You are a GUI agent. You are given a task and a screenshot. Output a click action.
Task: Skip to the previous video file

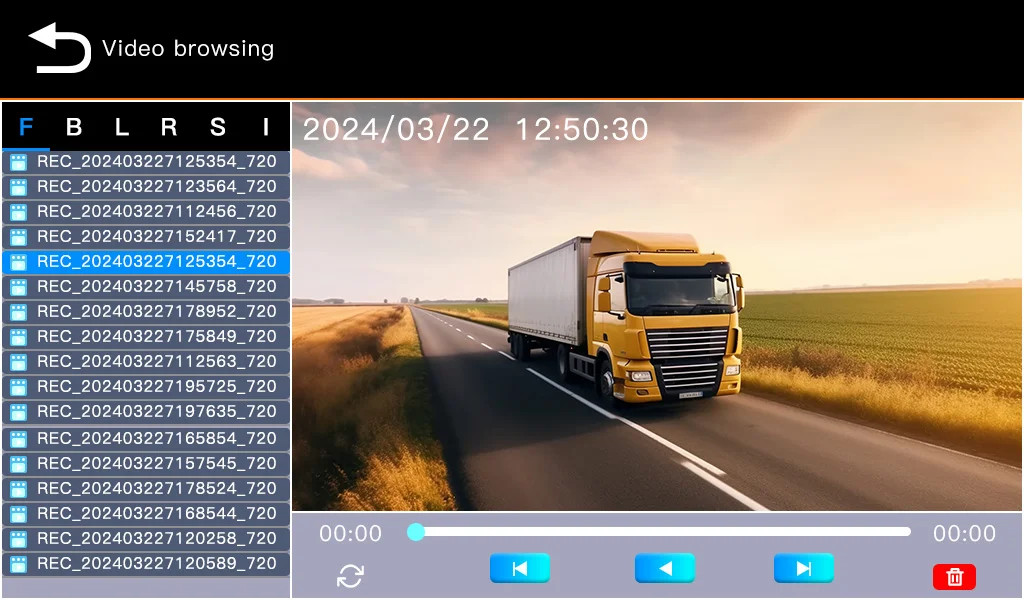click(x=520, y=568)
